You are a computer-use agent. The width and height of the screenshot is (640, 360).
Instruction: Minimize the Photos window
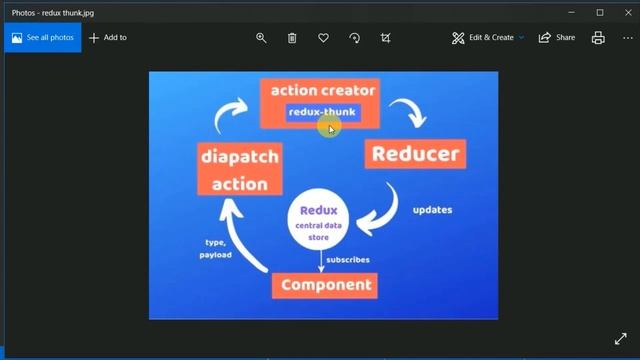coord(571,13)
